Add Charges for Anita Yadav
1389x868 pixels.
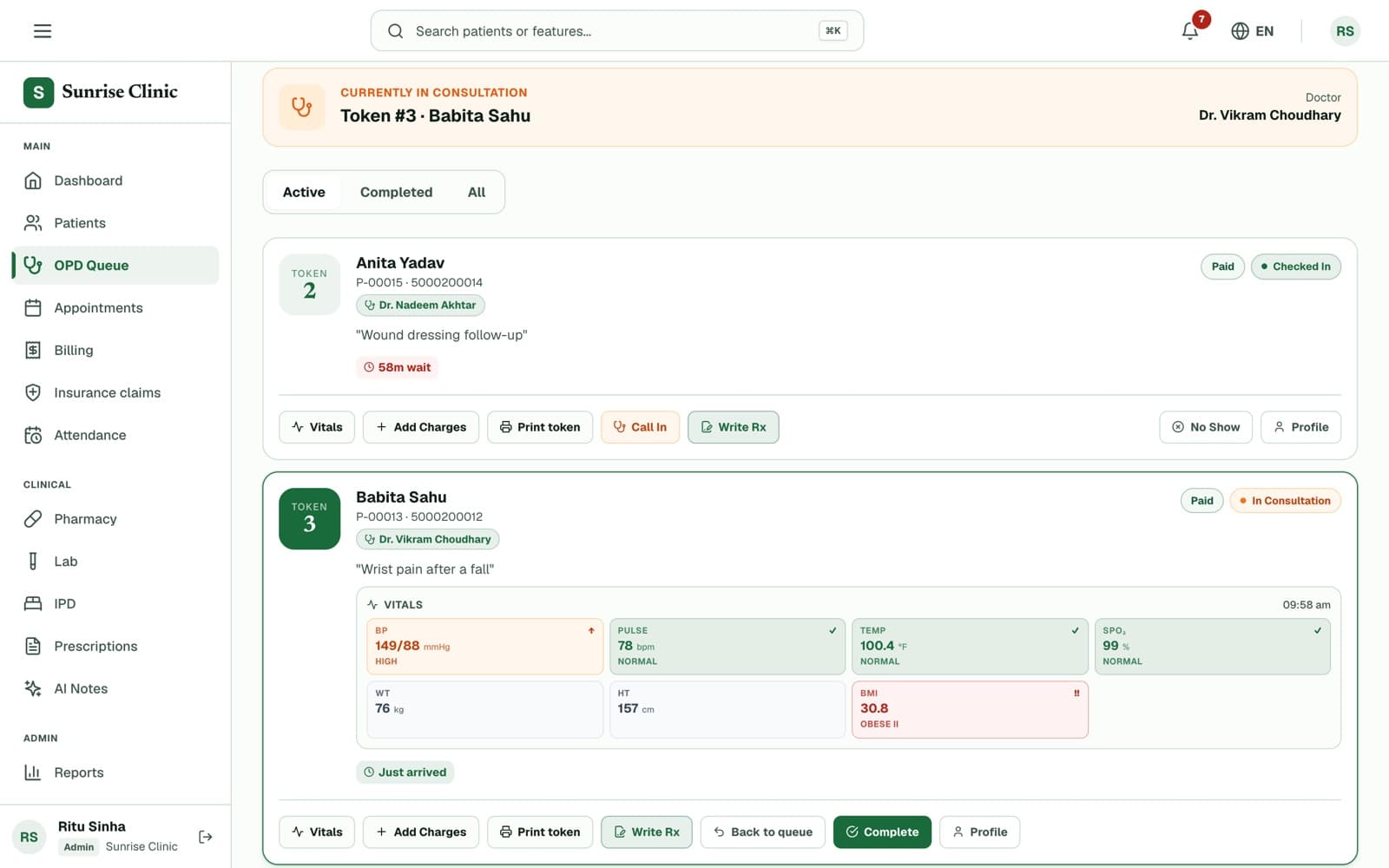(x=421, y=427)
